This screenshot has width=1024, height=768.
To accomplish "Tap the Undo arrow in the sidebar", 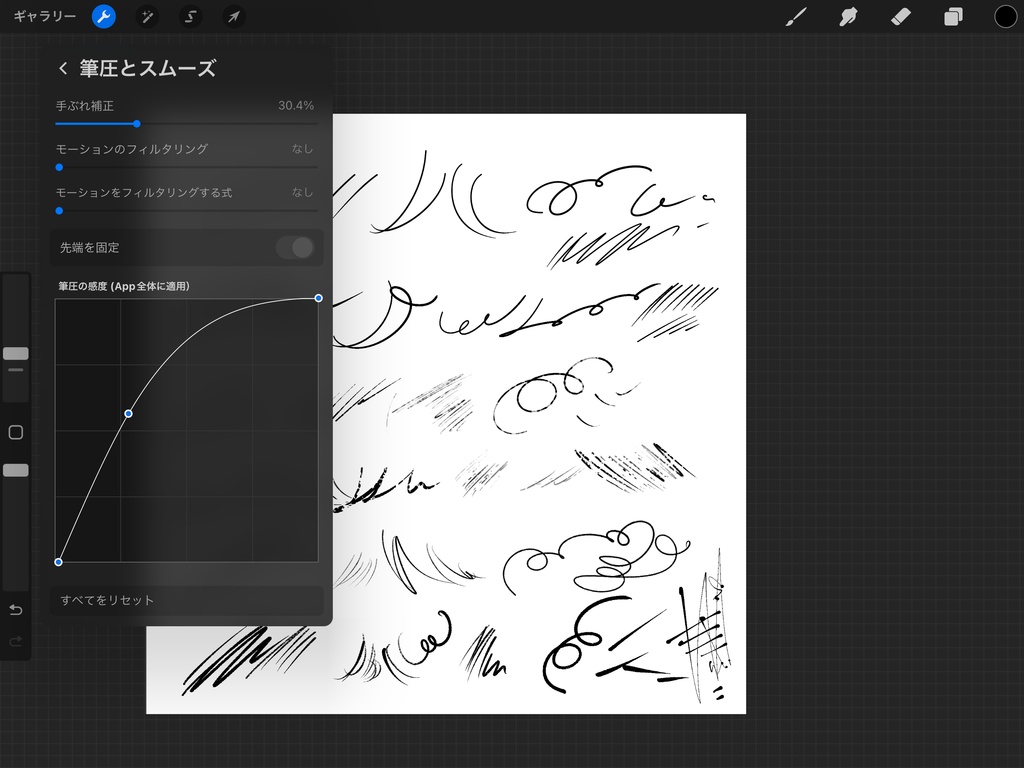I will pyautogui.click(x=16, y=609).
